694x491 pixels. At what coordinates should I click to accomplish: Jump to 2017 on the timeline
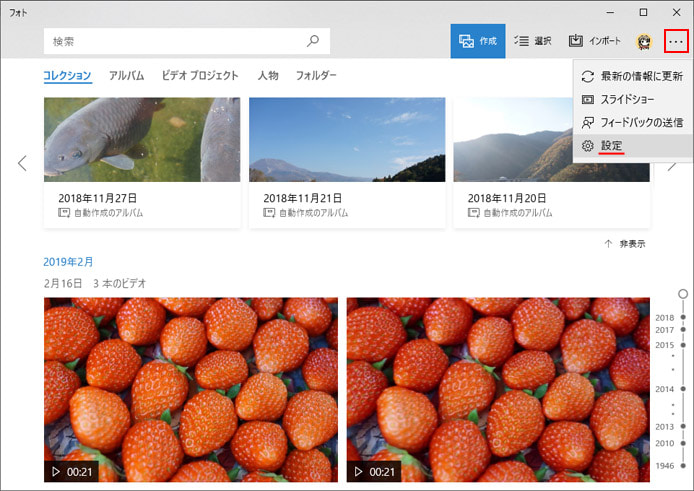pyautogui.click(x=670, y=330)
